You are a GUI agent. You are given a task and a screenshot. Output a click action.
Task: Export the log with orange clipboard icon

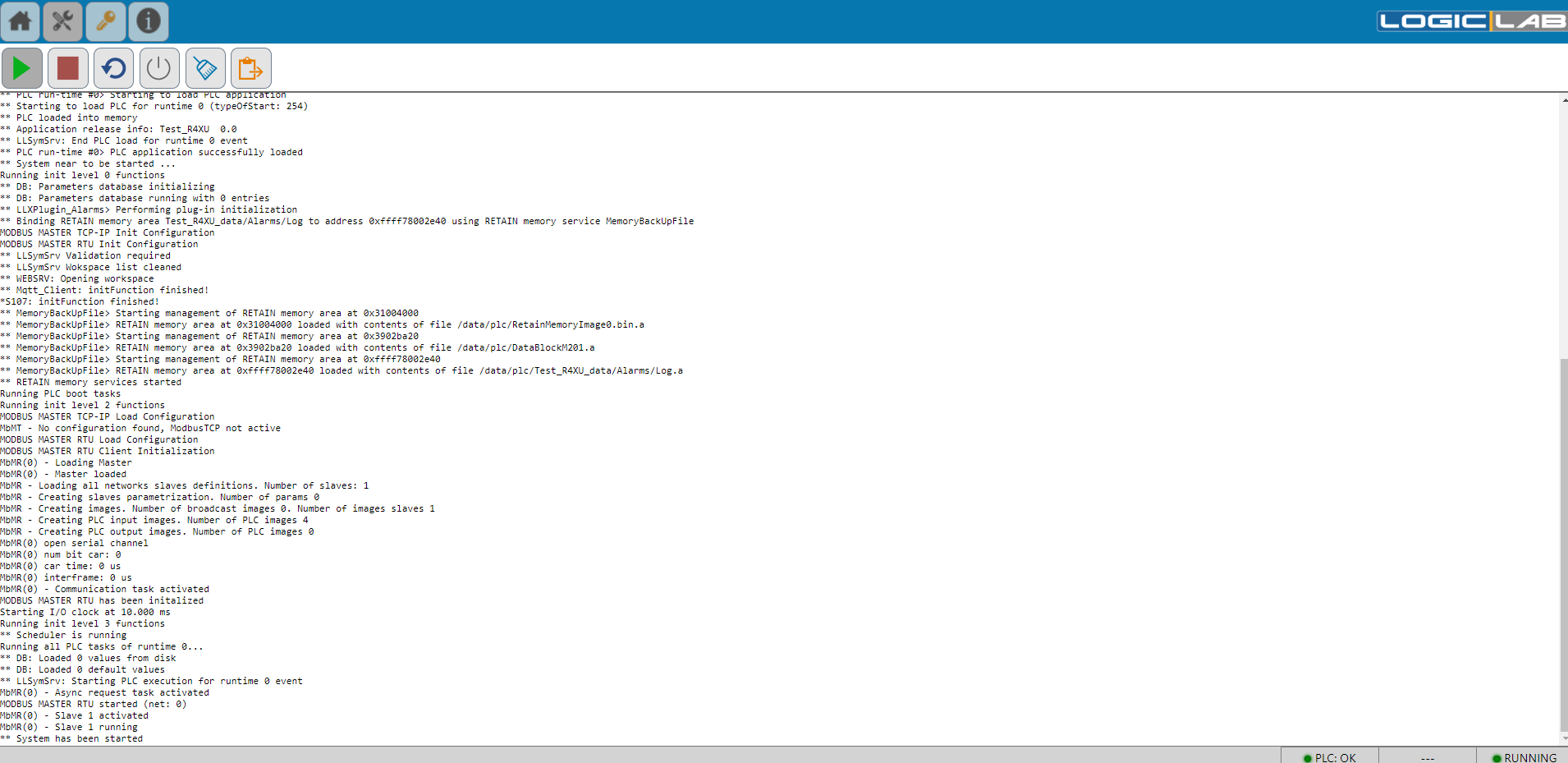click(x=250, y=68)
